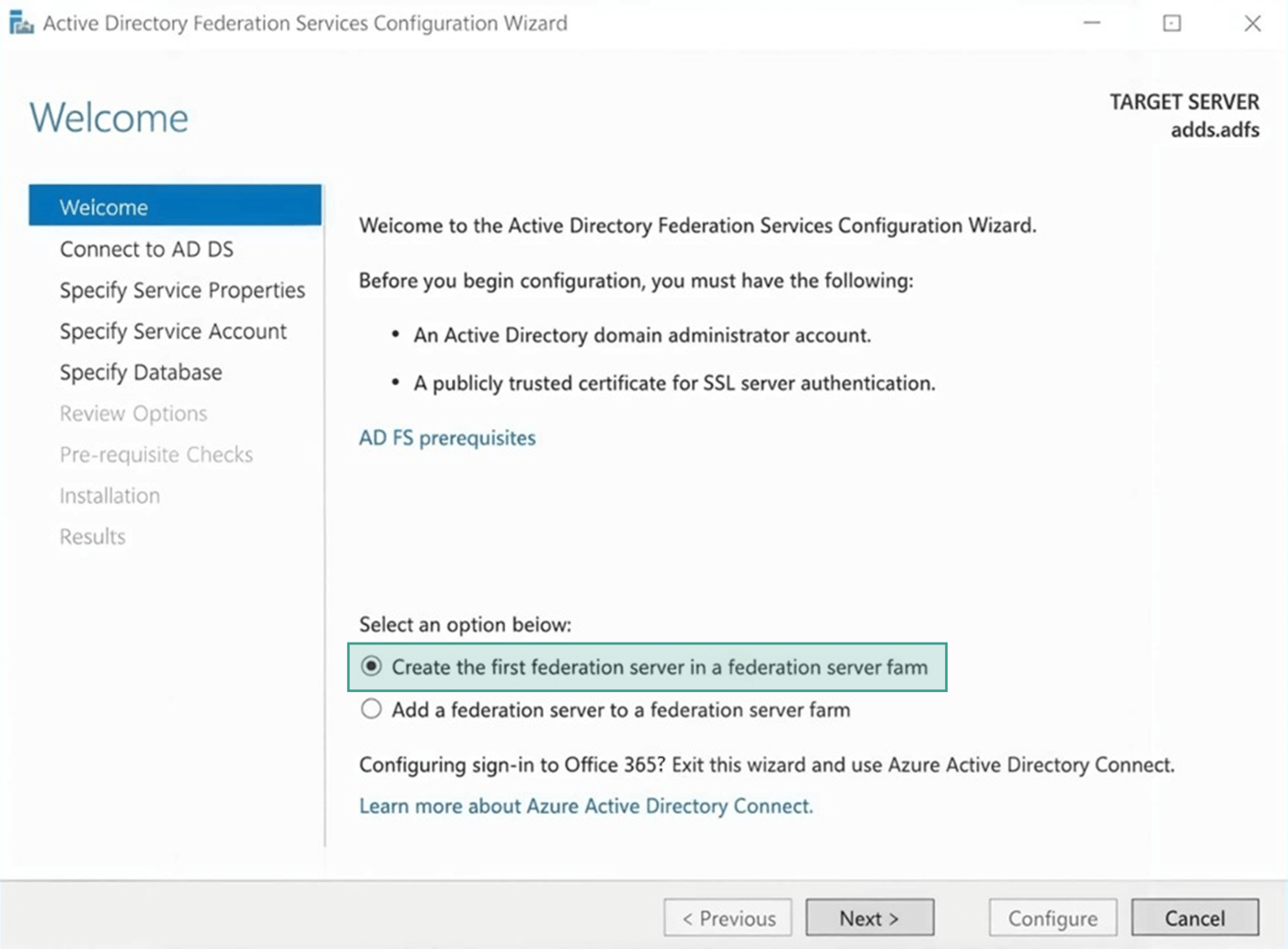The width and height of the screenshot is (1288, 949).
Task: Open Specify Service Account step
Action: pyautogui.click(x=173, y=331)
